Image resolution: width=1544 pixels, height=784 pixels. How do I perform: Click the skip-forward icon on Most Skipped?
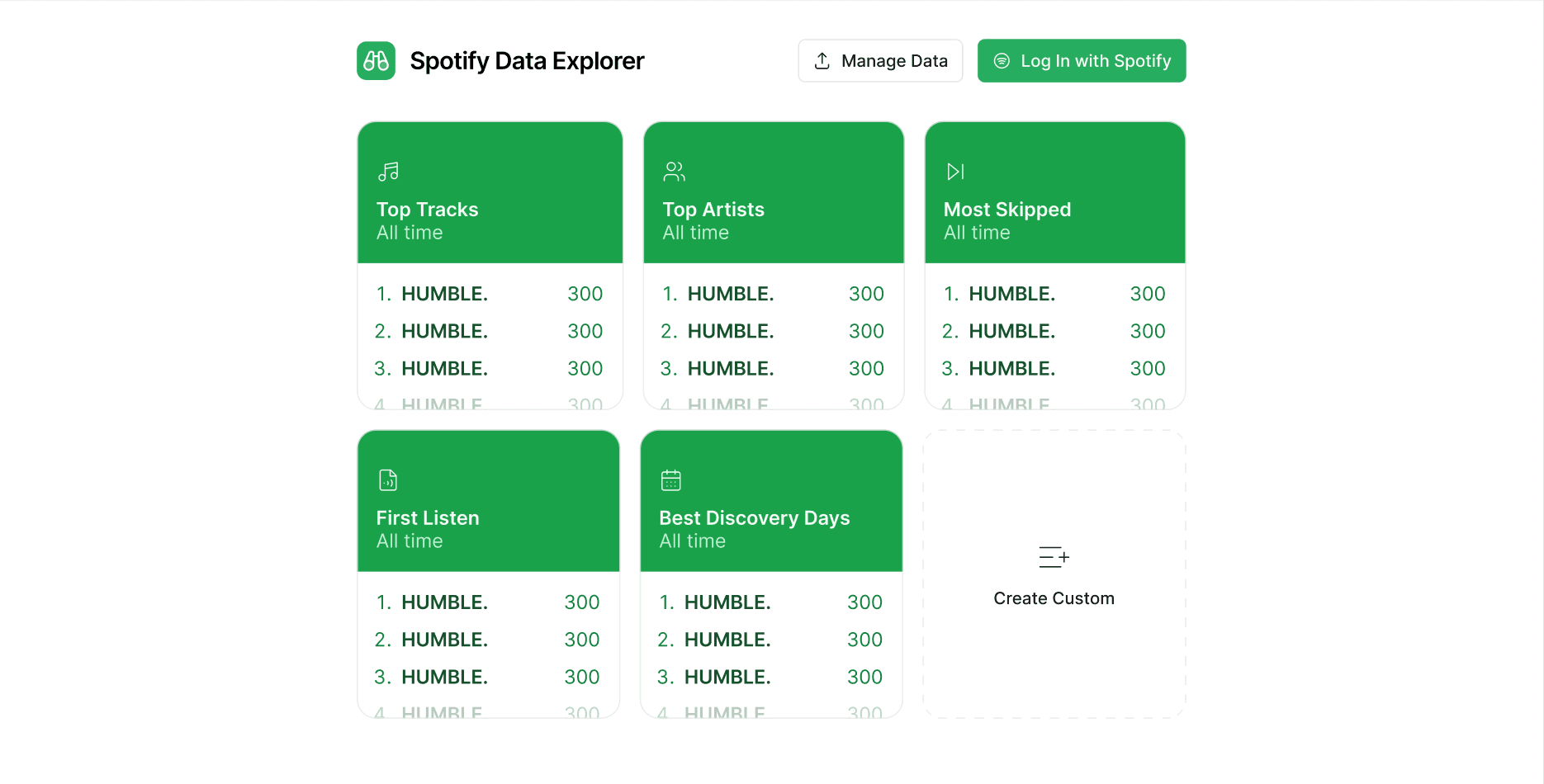[x=955, y=172]
